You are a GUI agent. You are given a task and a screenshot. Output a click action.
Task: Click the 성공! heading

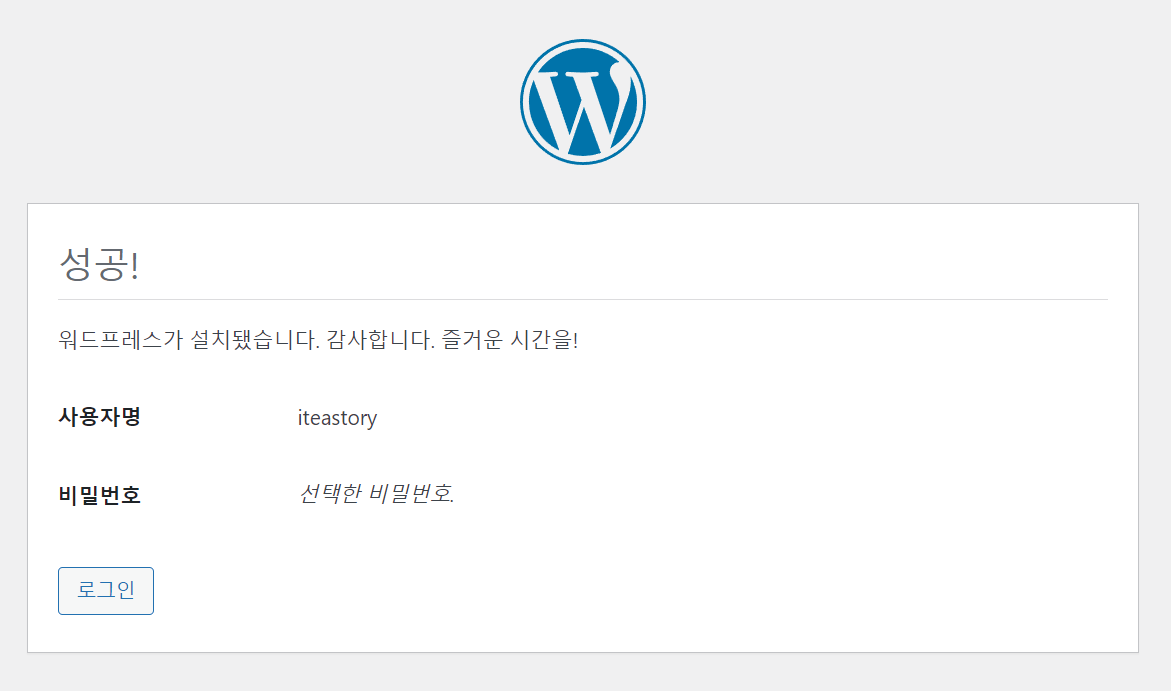coord(99,264)
